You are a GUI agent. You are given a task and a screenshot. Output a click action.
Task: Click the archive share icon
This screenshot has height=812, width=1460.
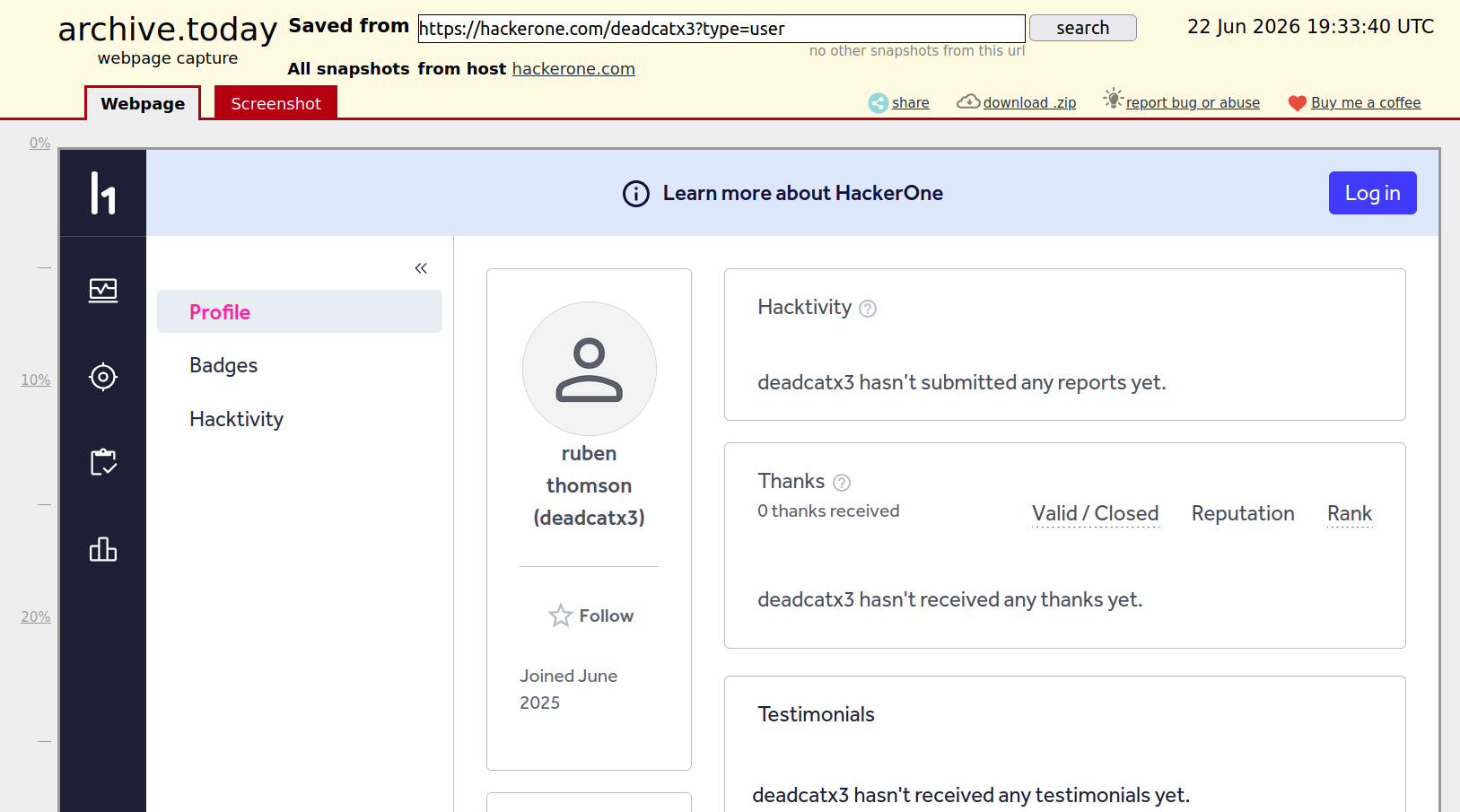tap(879, 103)
